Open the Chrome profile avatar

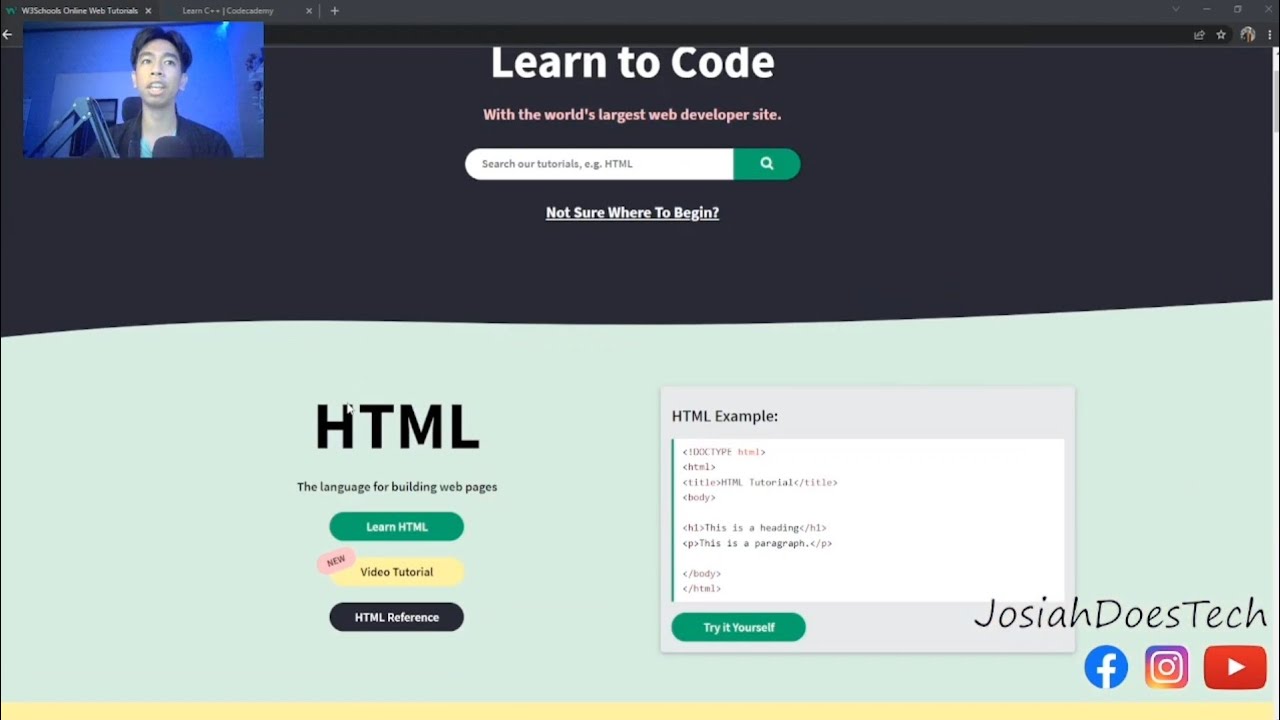(1247, 34)
